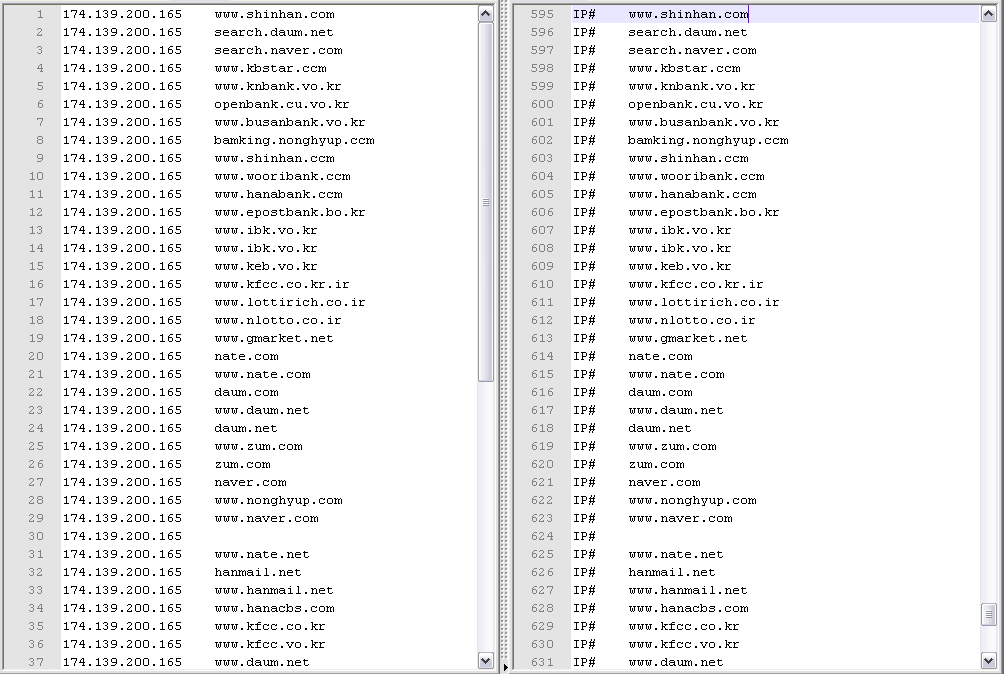Click www.nlotto.co.ir on line 18
1004x674 pixels.
click(x=277, y=320)
